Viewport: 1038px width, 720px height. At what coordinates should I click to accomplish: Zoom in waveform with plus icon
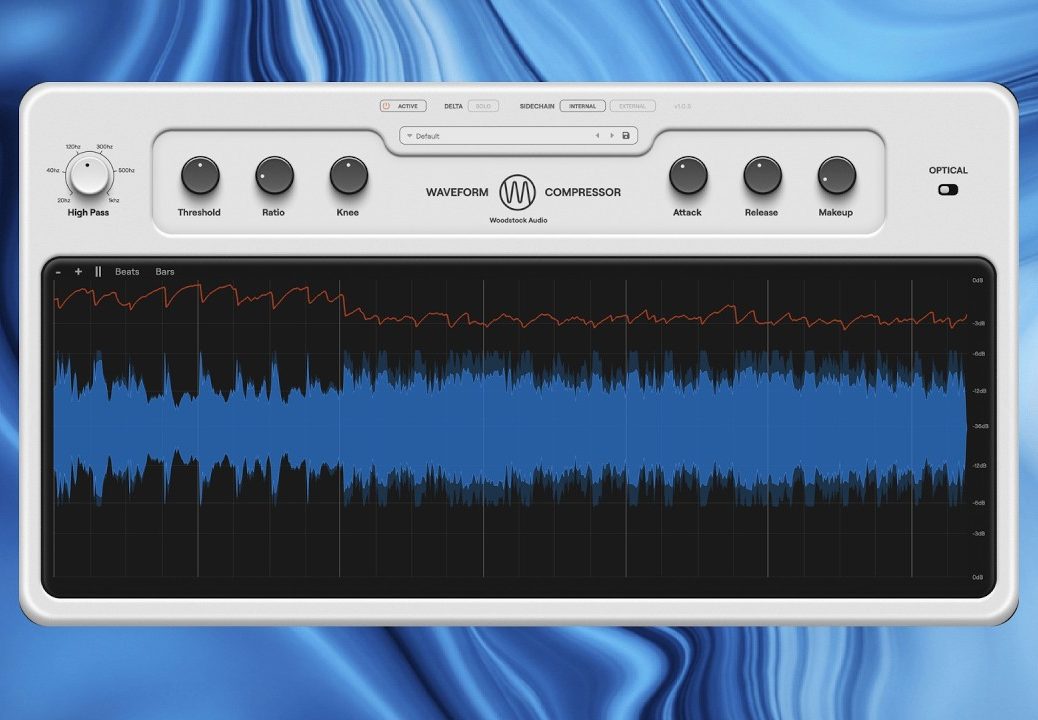pyautogui.click(x=78, y=271)
